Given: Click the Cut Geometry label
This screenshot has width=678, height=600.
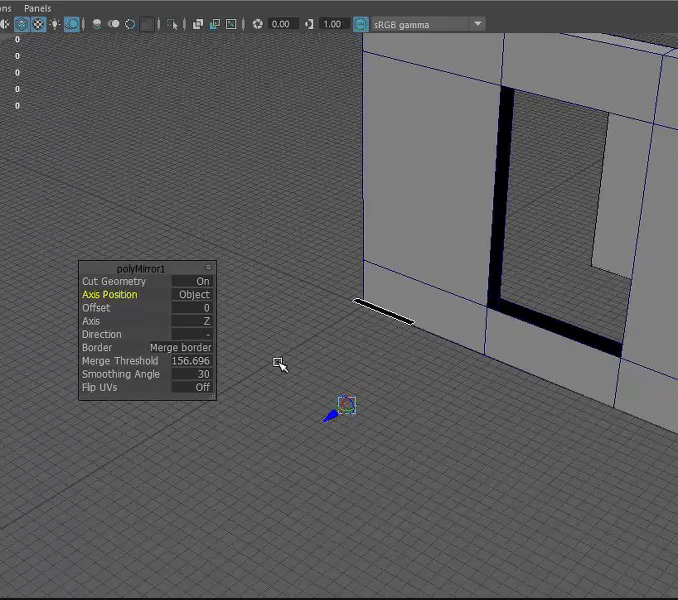Looking at the screenshot, I should point(114,281).
